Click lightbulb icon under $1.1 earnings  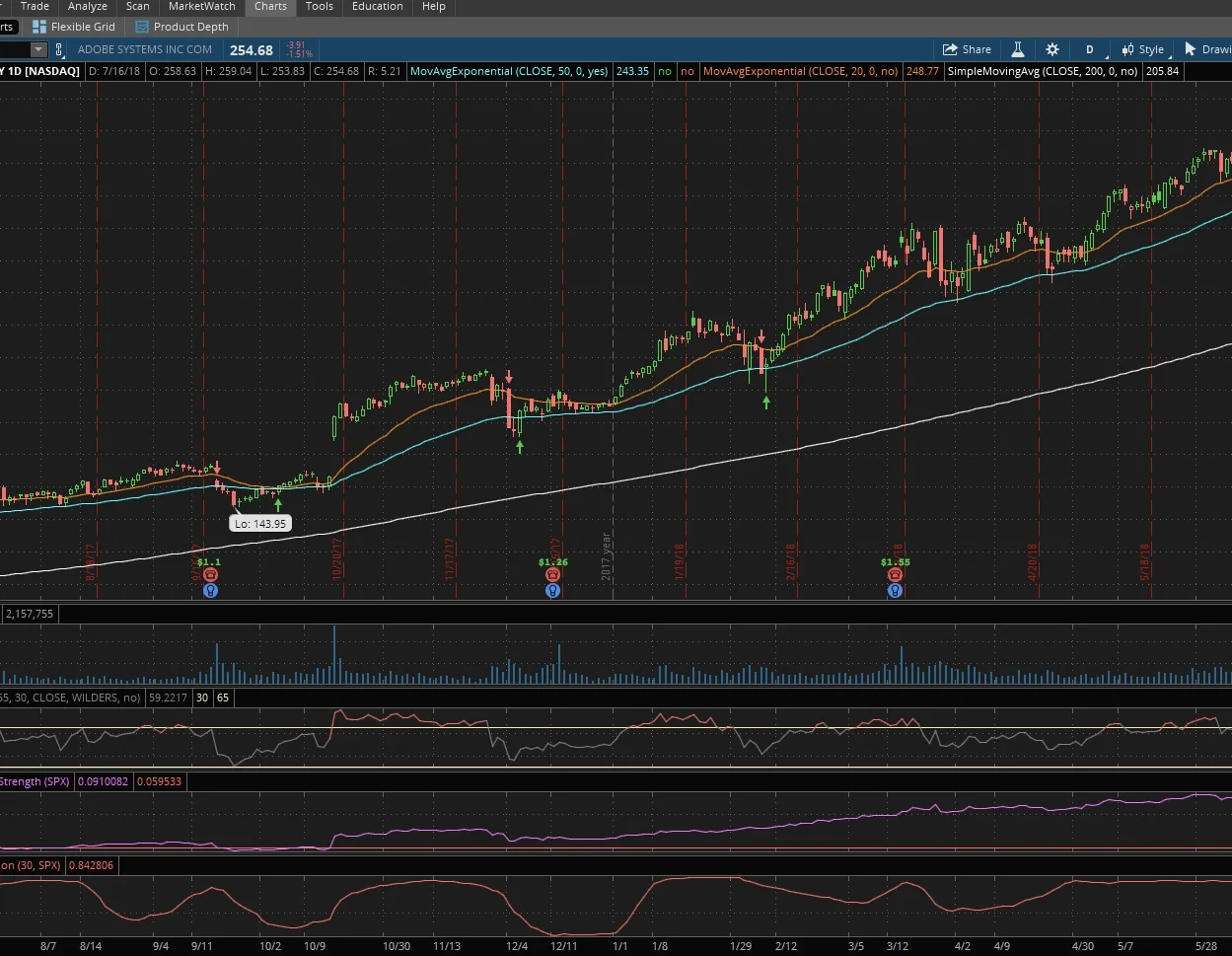[x=209, y=590]
